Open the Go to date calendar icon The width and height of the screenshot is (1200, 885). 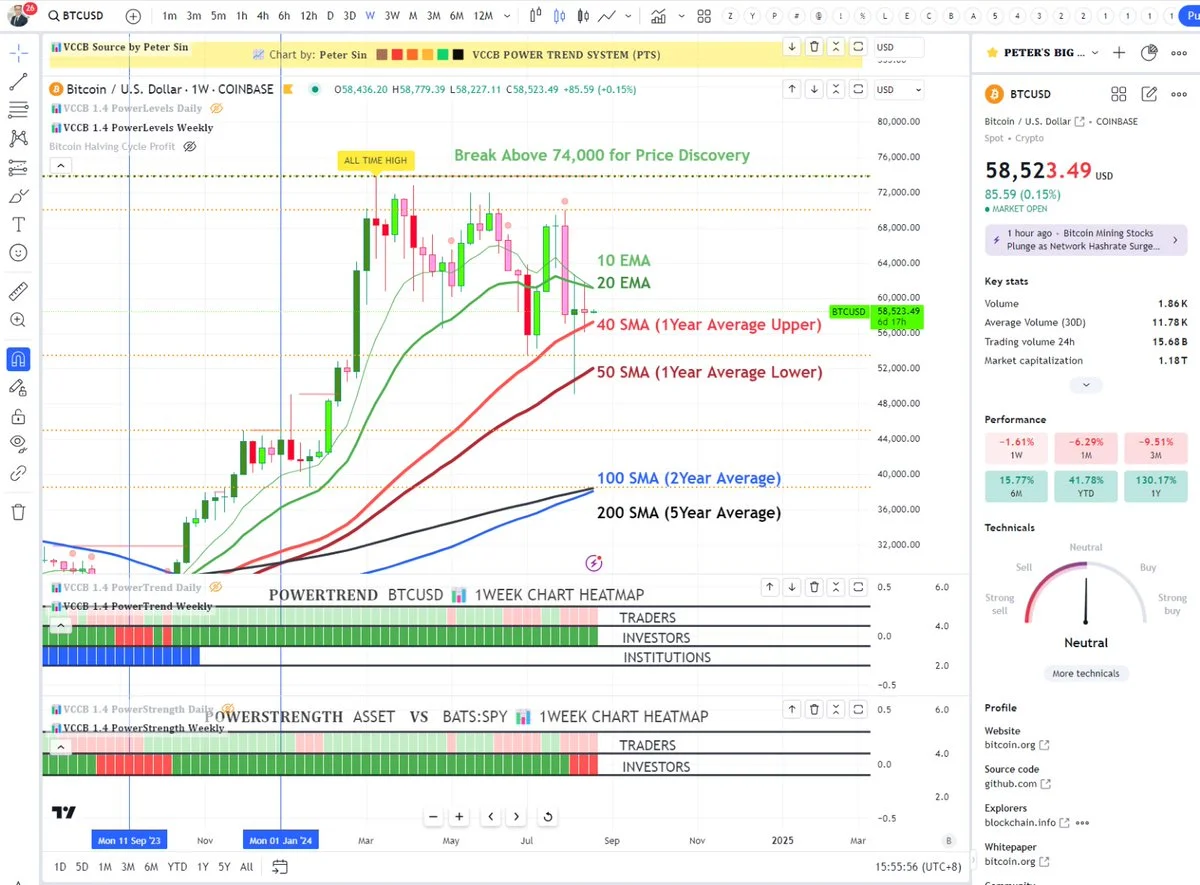(280, 867)
